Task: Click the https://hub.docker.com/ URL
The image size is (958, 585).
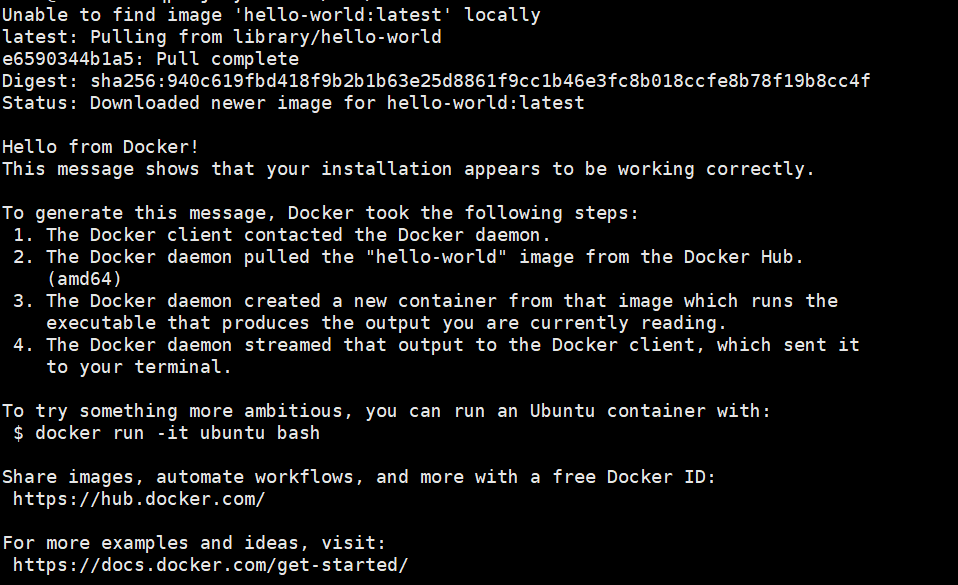Action: pyautogui.click(x=139, y=499)
